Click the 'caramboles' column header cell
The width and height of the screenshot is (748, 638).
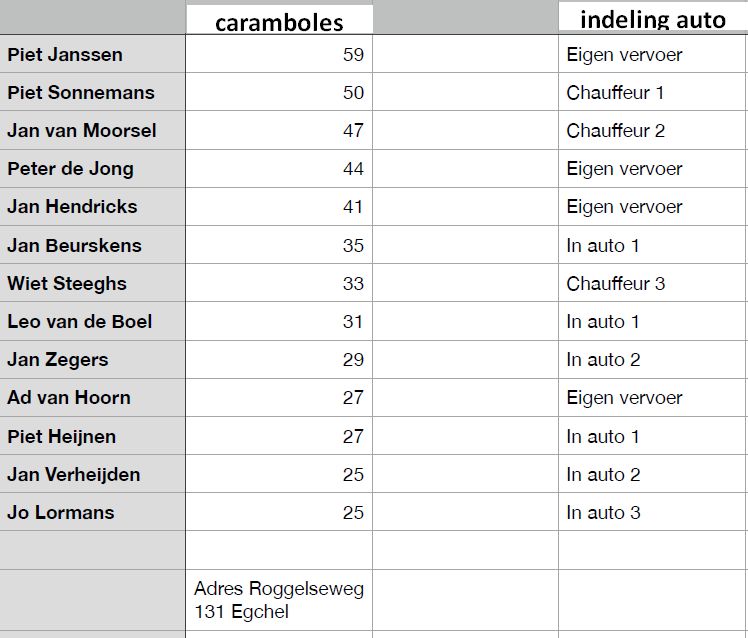click(x=279, y=22)
